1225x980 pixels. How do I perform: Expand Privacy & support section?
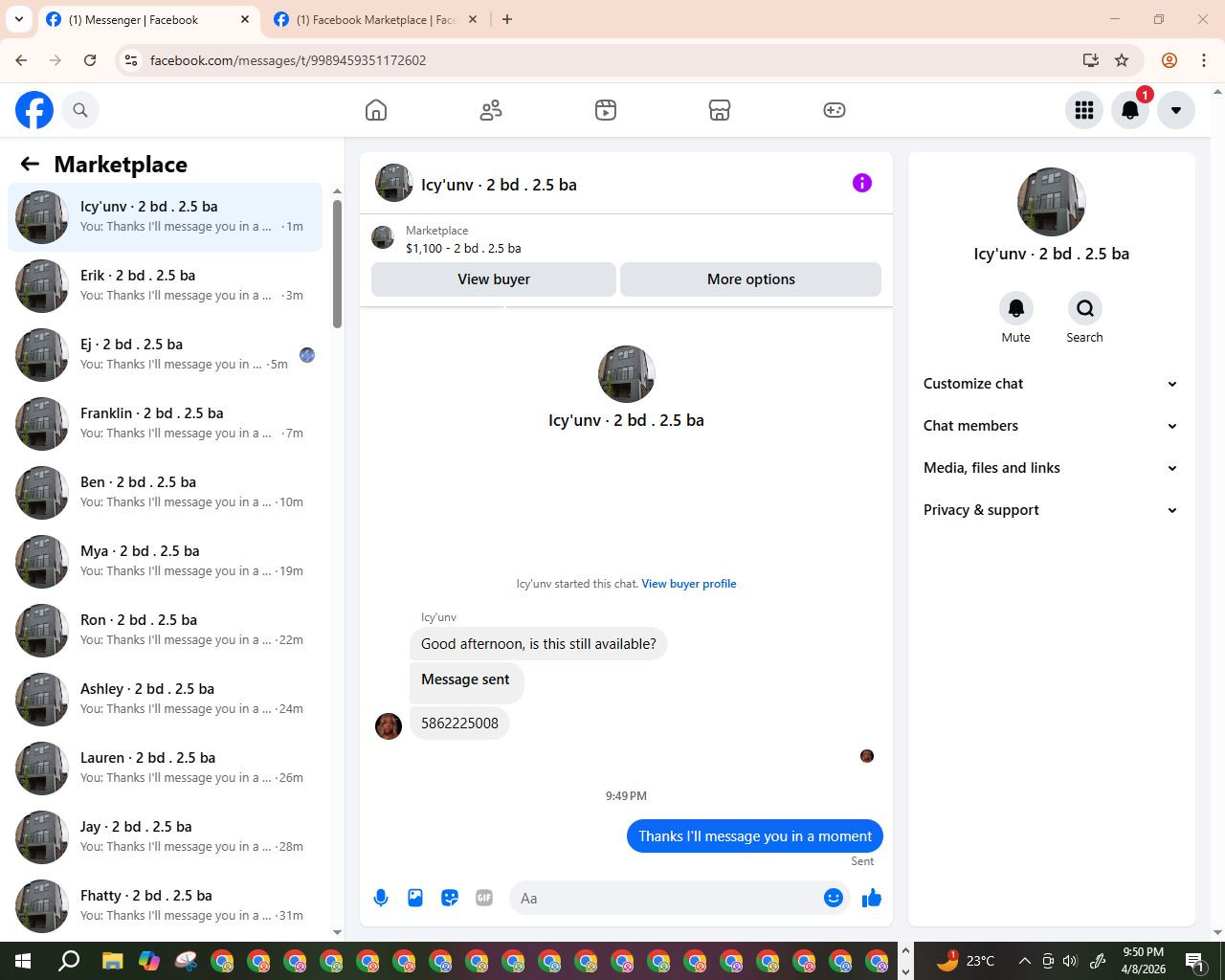point(1051,510)
